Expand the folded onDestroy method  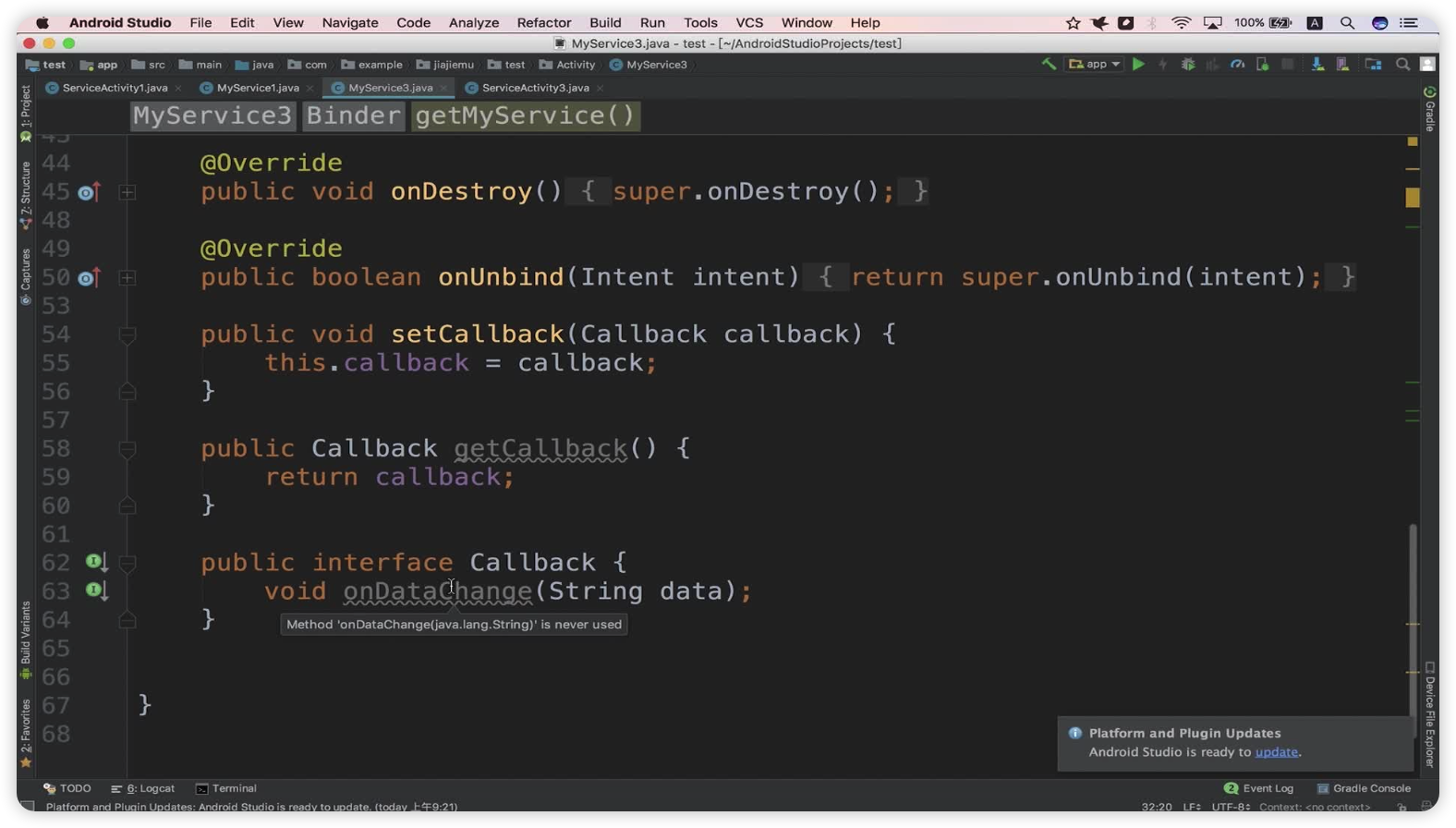[x=127, y=192]
